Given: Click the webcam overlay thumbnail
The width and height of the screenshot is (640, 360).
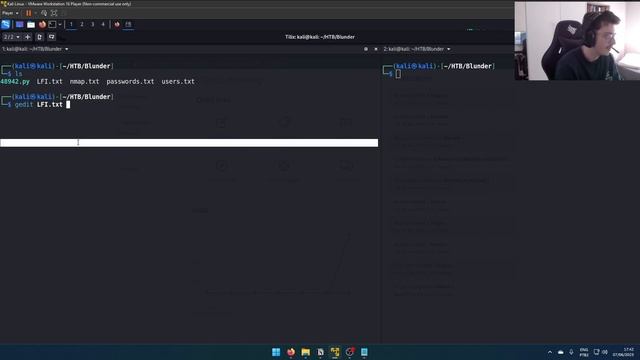Looking at the screenshot, I should [x=577, y=41].
